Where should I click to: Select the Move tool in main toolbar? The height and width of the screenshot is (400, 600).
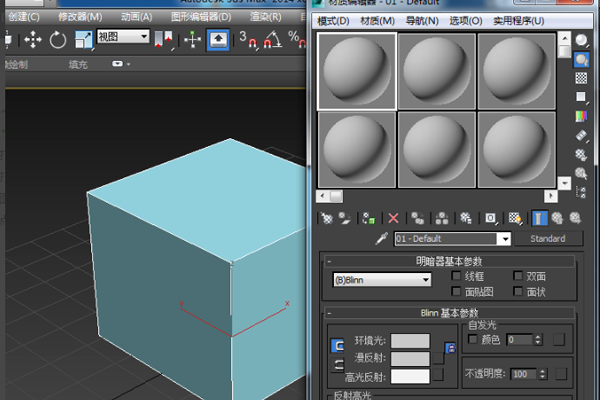click(x=32, y=39)
